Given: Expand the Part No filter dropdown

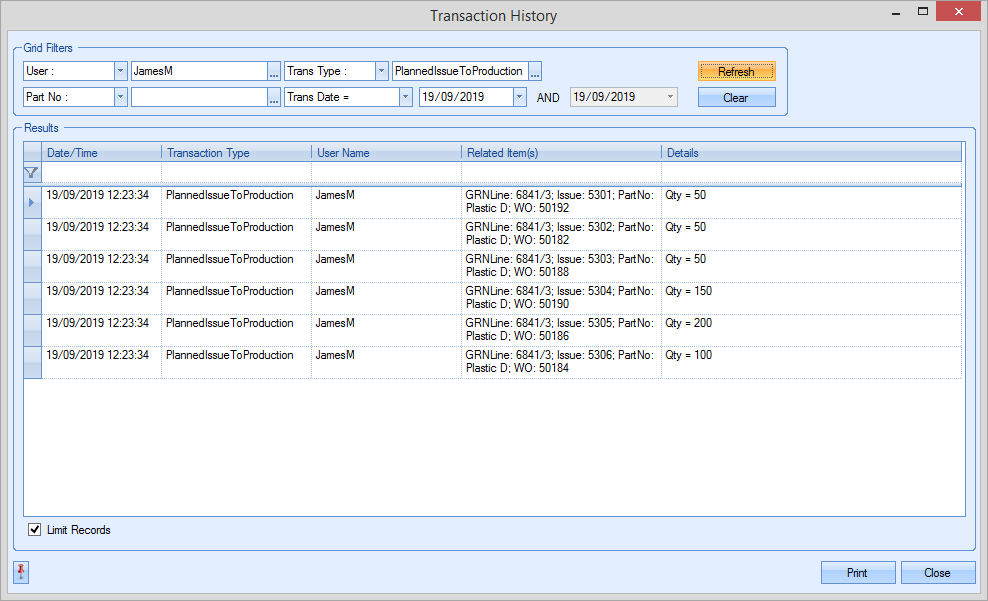Looking at the screenshot, I should 121,97.
